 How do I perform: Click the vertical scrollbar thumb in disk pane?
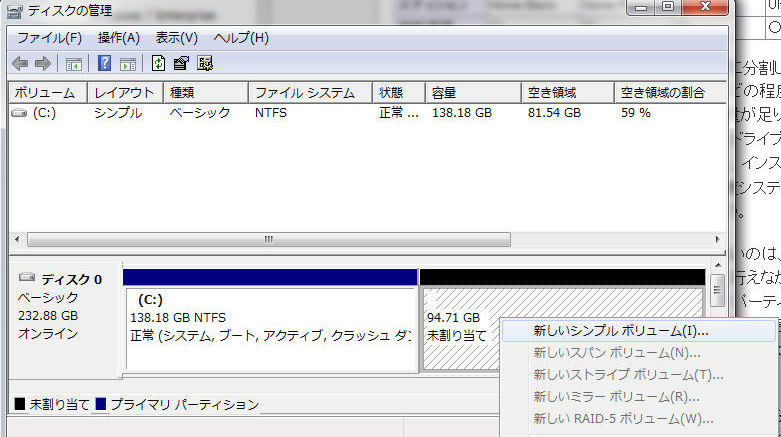(x=717, y=290)
